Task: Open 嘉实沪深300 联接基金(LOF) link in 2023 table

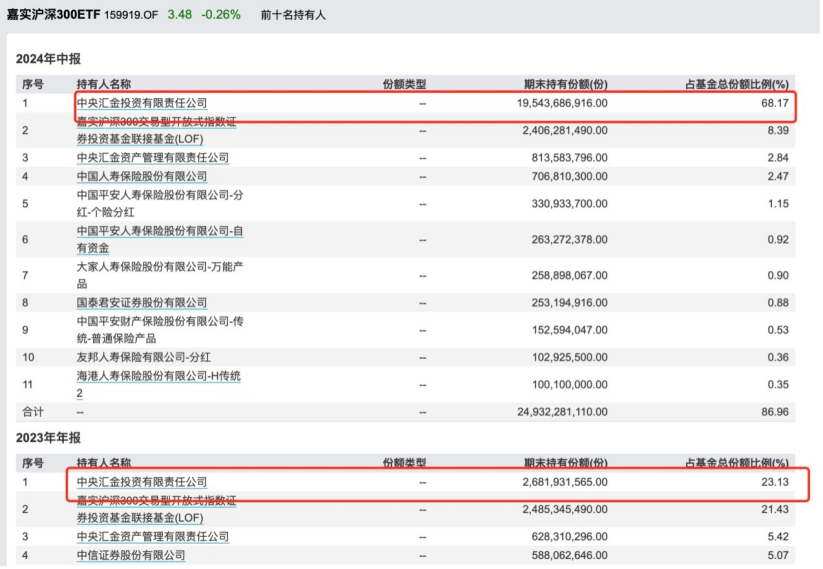Action: click(x=156, y=509)
